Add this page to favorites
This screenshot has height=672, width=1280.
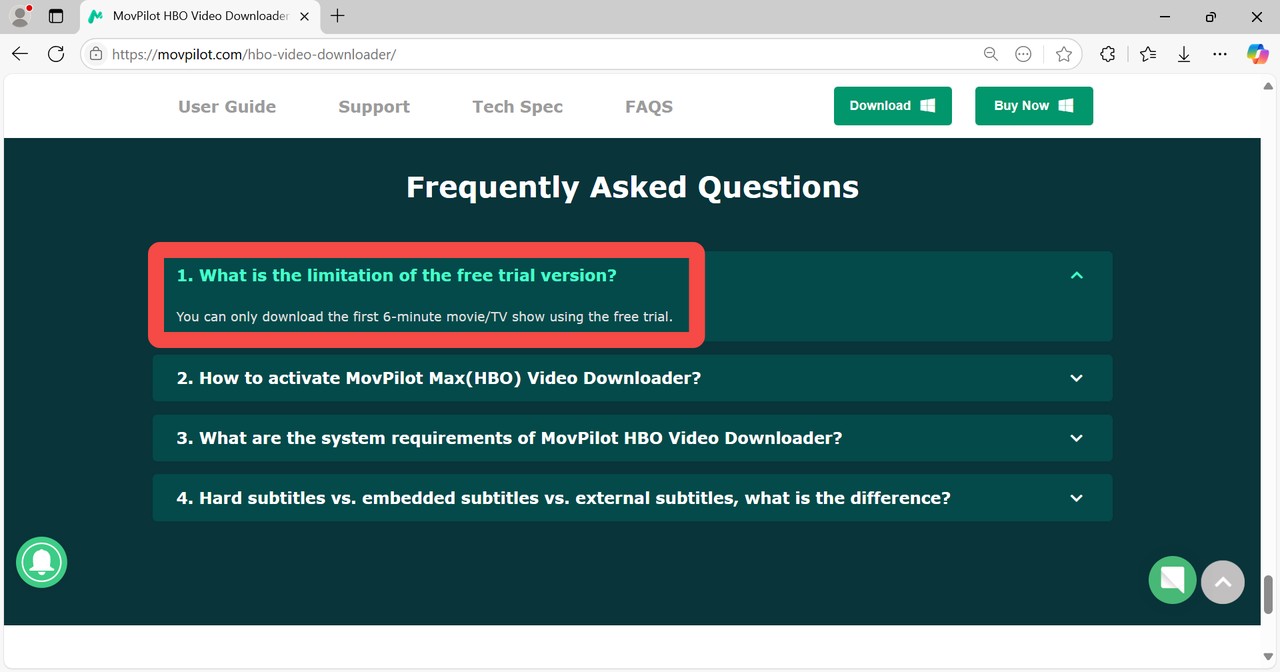coord(1064,54)
